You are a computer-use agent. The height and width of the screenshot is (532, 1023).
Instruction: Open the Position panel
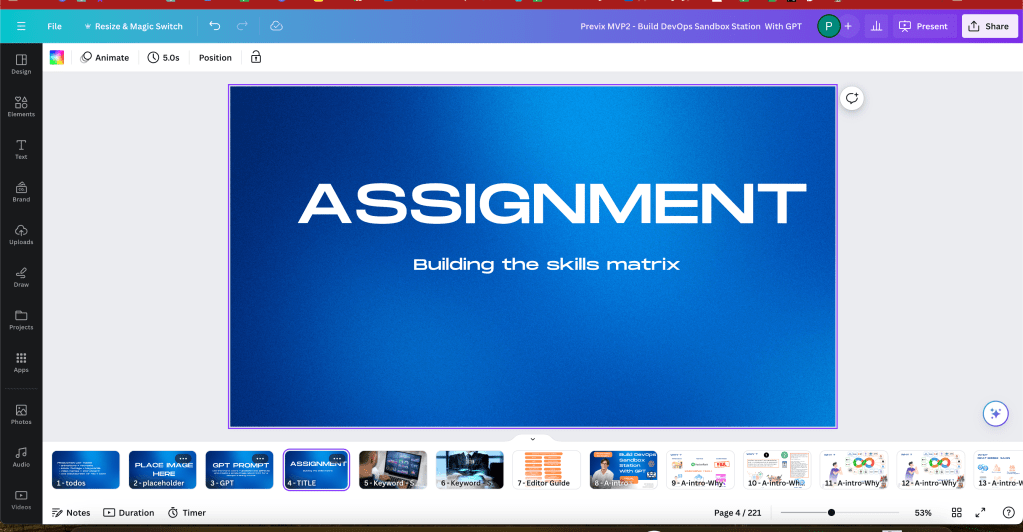click(x=215, y=57)
